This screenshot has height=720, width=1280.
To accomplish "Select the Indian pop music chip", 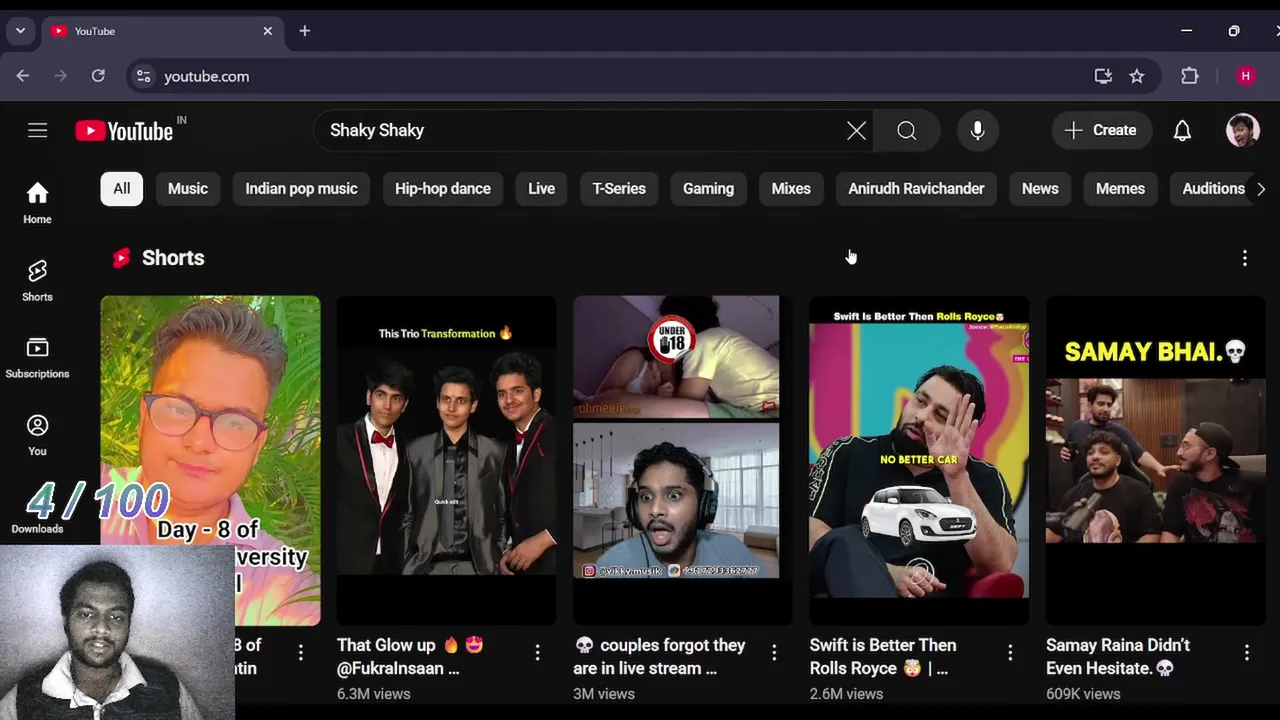I will coord(301,188).
